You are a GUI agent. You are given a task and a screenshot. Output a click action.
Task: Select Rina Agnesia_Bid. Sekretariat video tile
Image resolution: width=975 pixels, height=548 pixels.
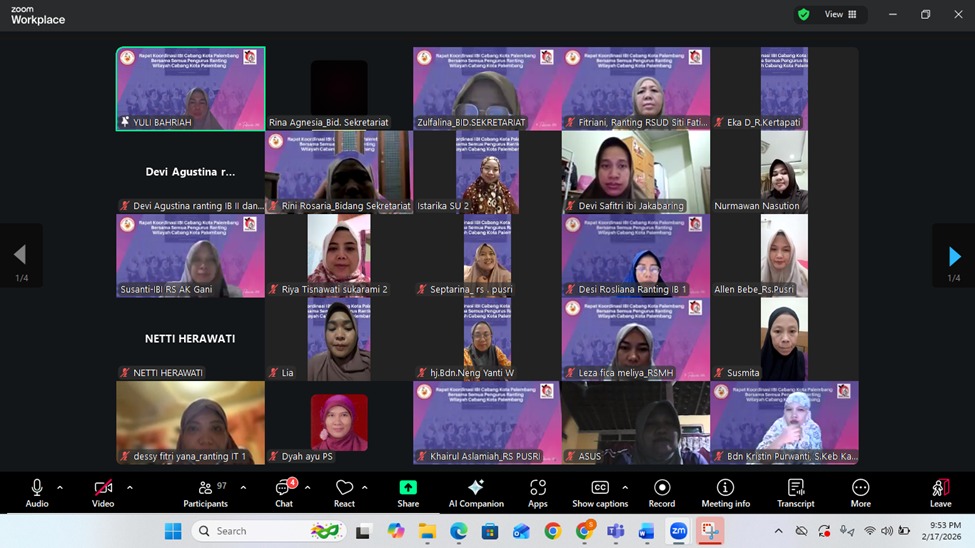(x=339, y=88)
